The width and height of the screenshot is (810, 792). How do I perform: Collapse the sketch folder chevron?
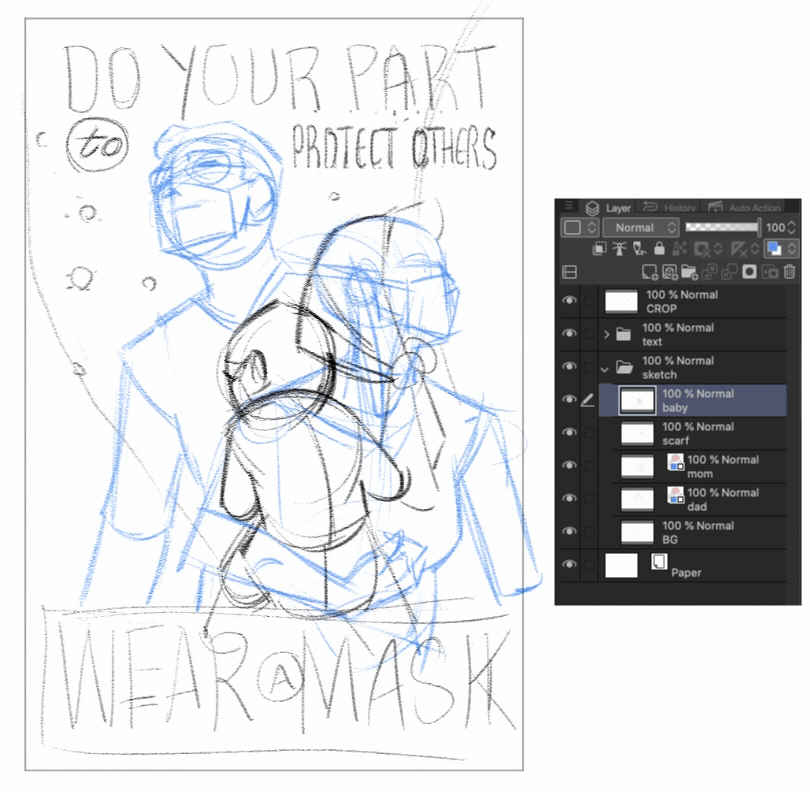point(605,369)
